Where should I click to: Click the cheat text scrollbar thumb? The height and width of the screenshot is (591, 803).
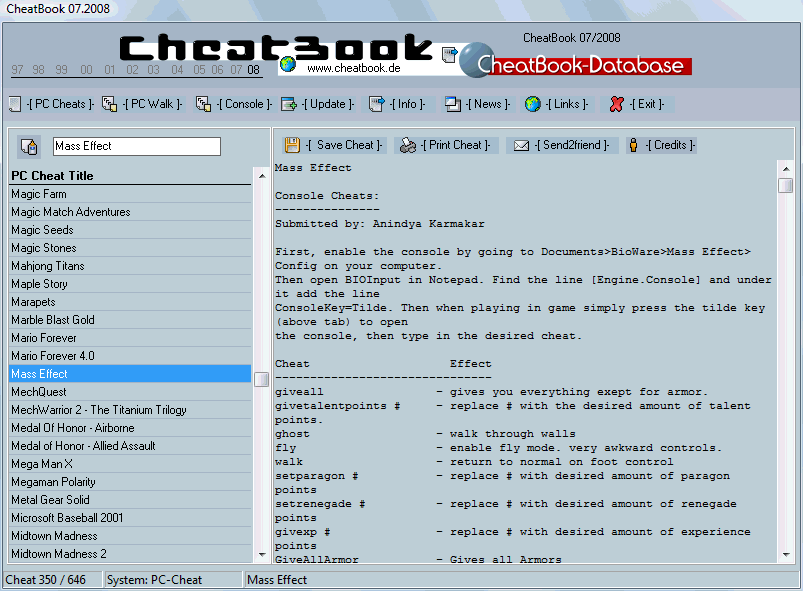[786, 185]
